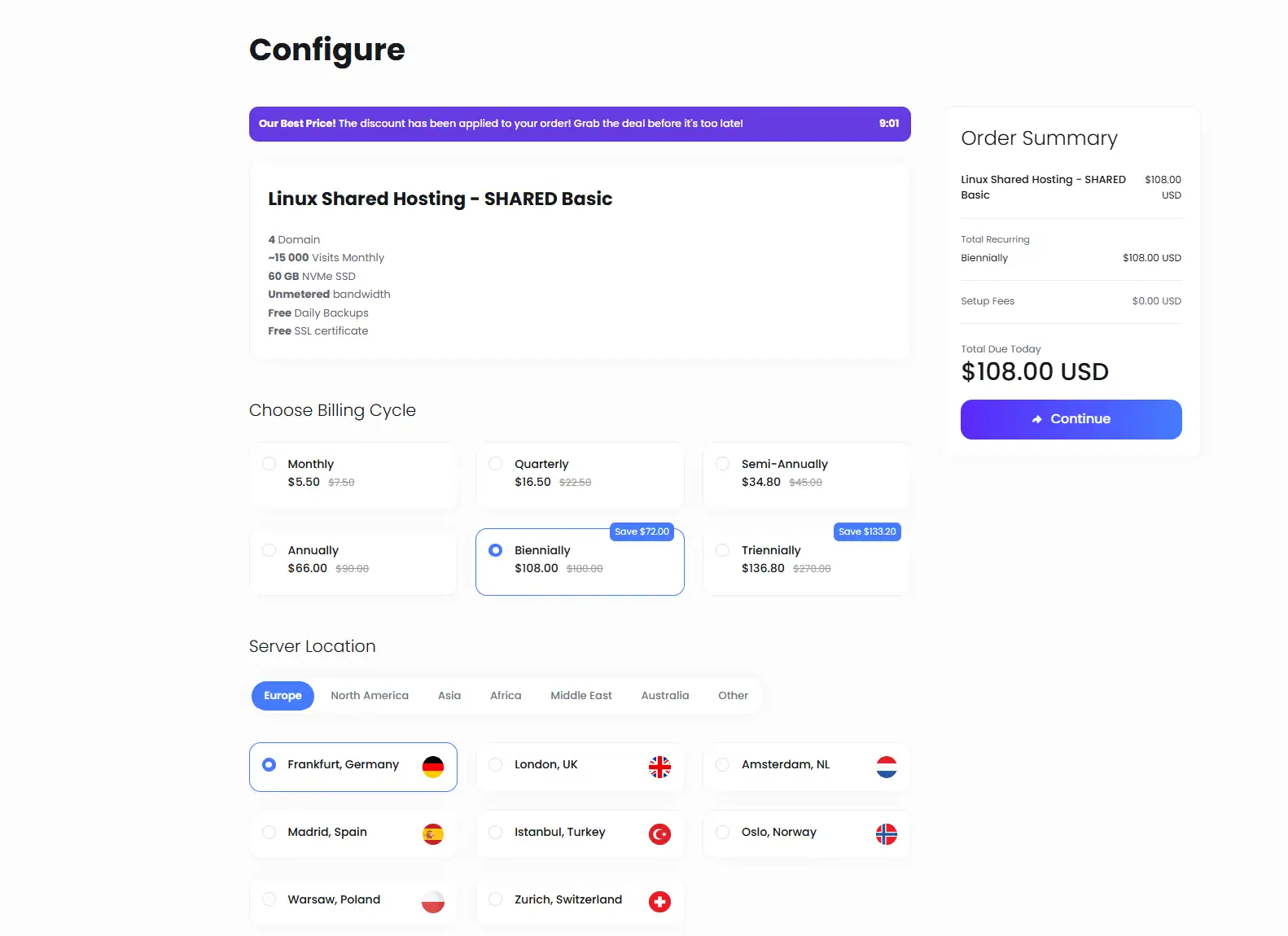1288x936 pixels.
Task: Open the Middle East location tab
Action: [x=581, y=696]
